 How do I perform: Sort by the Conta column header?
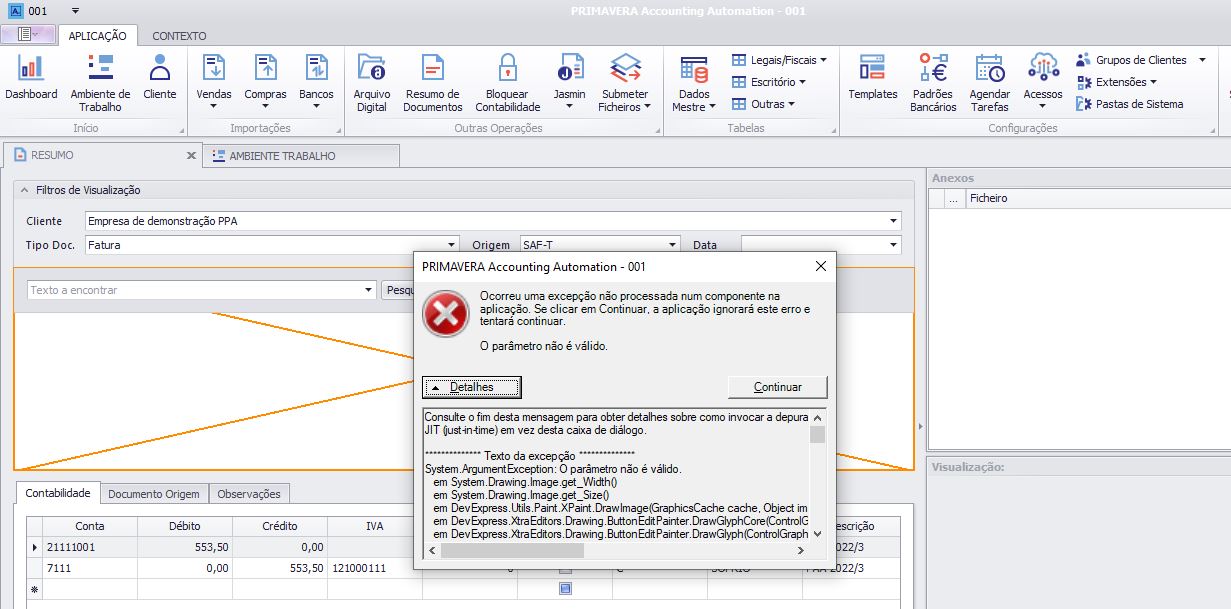[x=90, y=526]
